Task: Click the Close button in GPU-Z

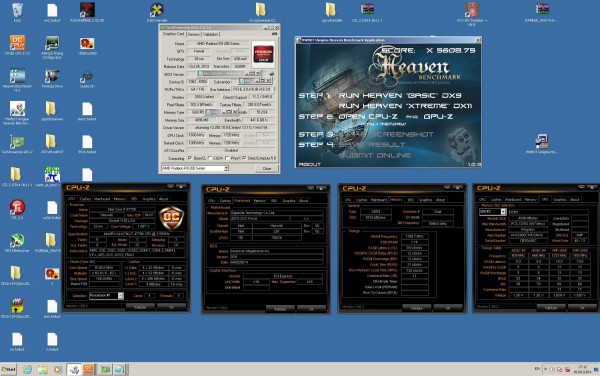Action: (x=267, y=168)
